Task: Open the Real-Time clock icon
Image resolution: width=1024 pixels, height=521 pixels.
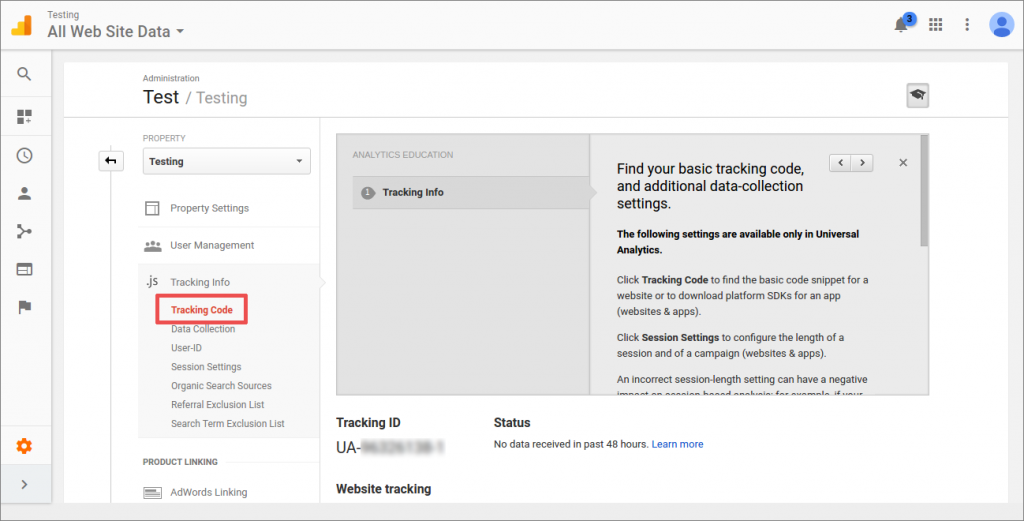Action: (24, 155)
